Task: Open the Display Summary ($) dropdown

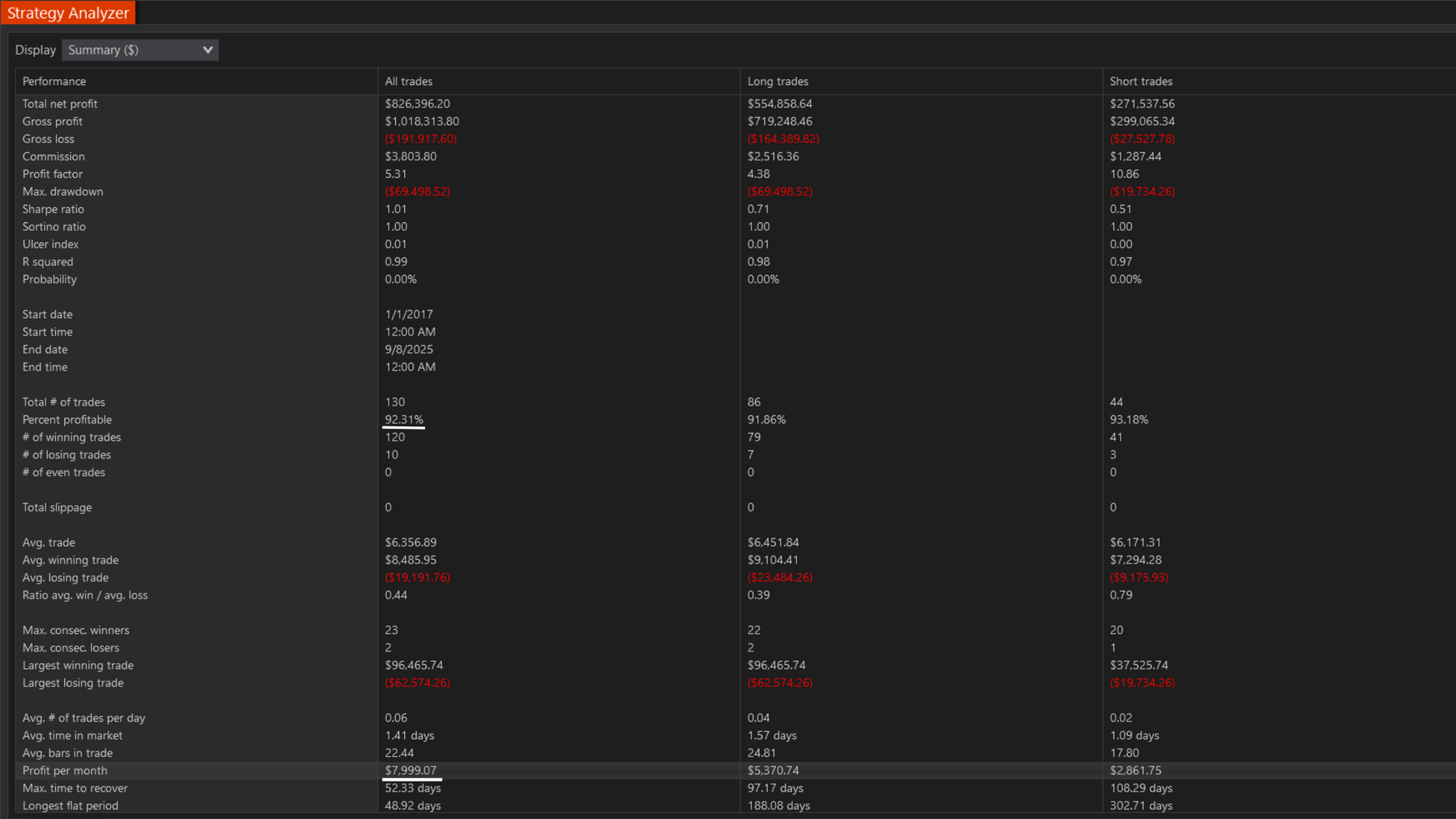Action: coord(140,50)
